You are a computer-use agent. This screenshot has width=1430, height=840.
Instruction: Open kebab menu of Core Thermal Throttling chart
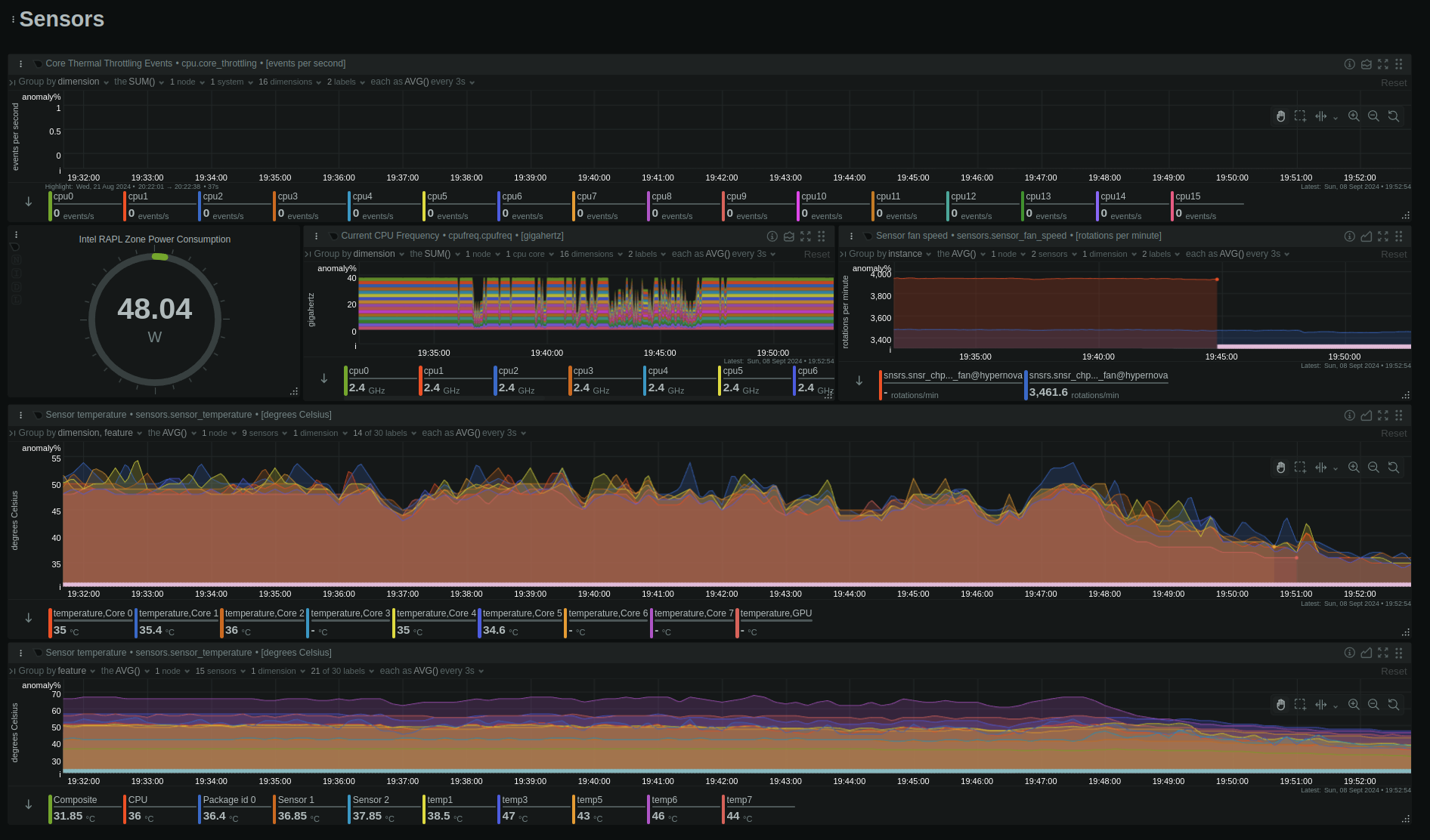click(21, 64)
